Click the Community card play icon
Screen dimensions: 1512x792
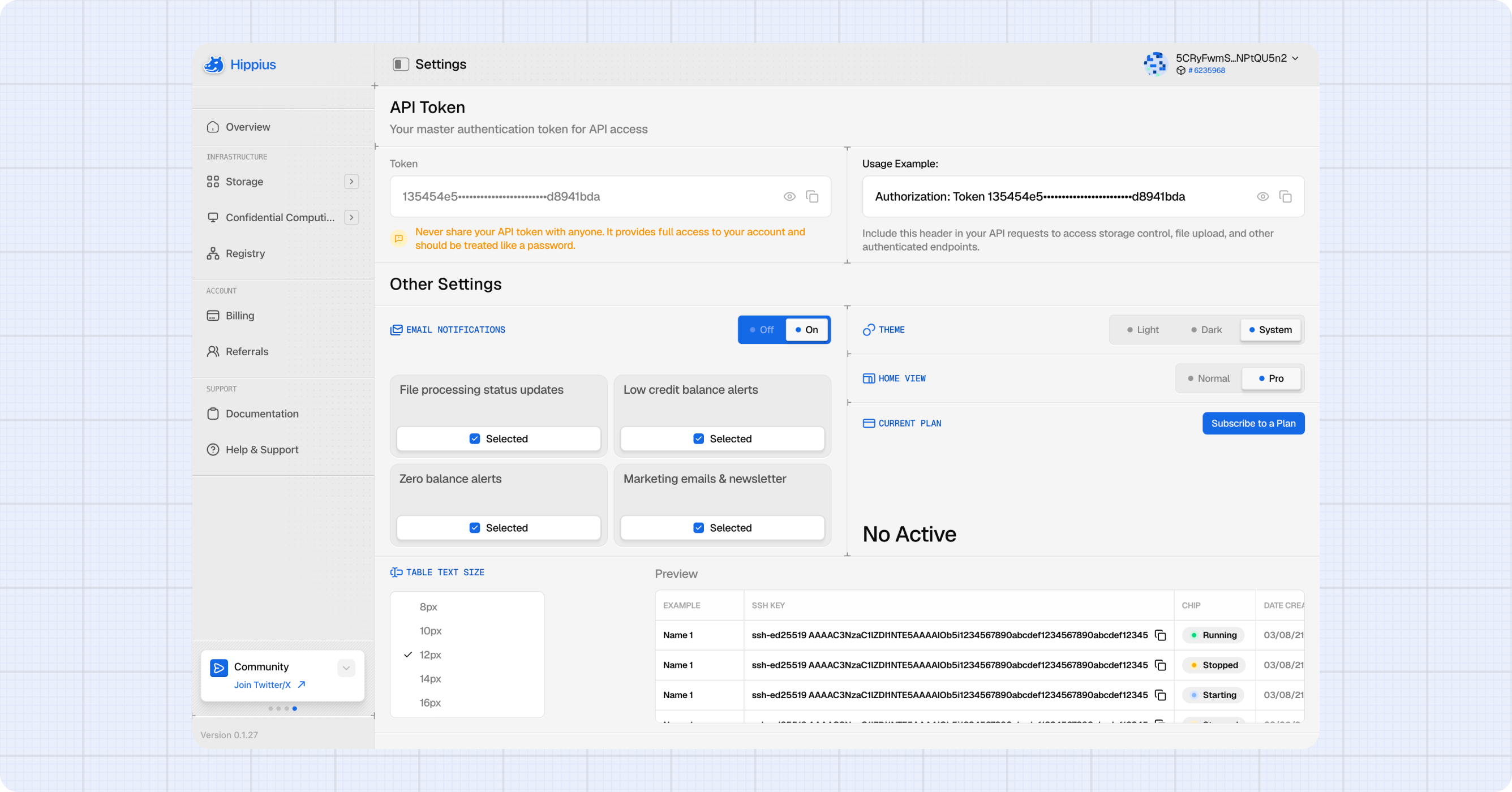(x=219, y=668)
